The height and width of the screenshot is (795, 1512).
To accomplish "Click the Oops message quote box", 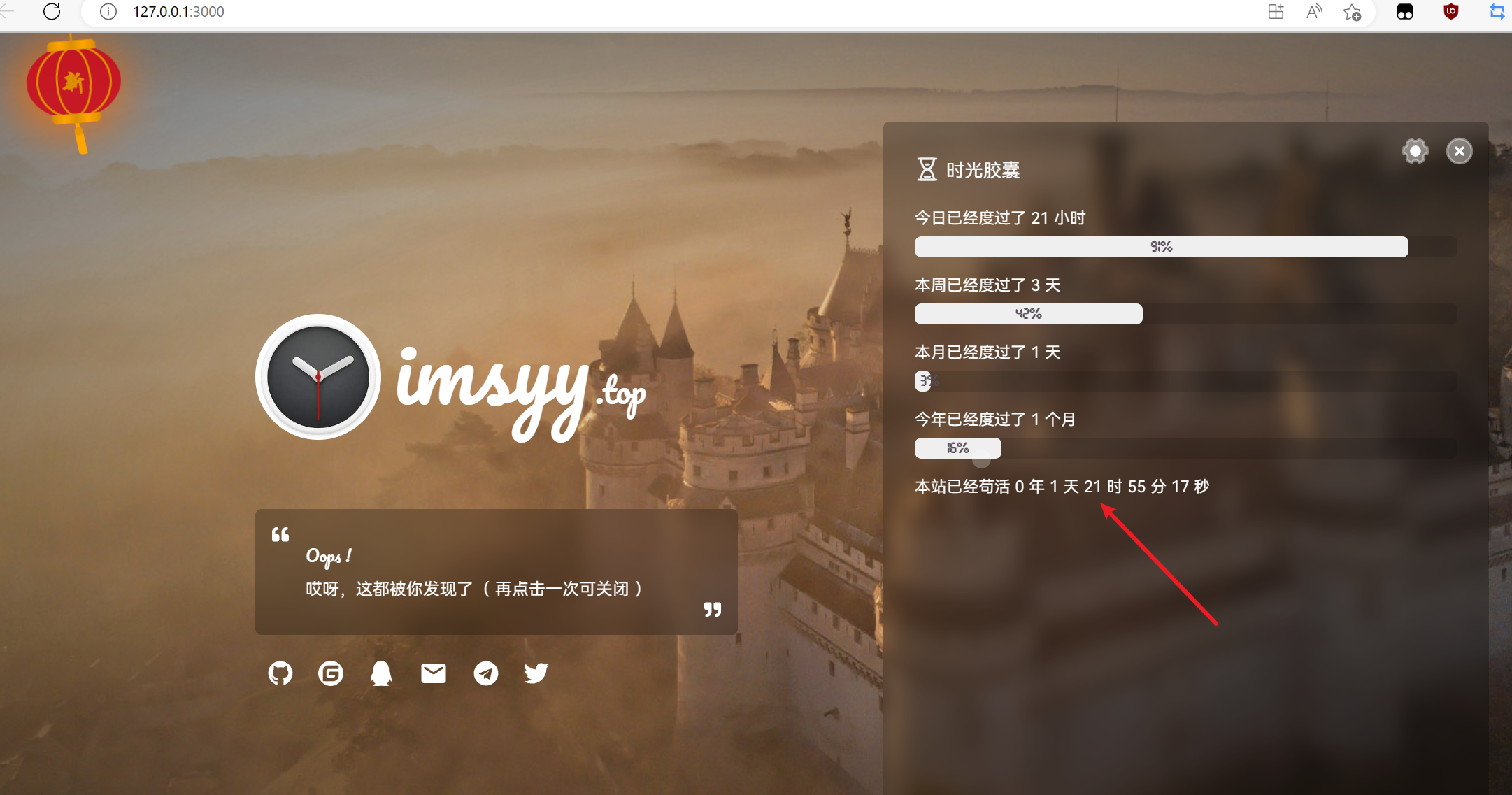I will [497, 572].
